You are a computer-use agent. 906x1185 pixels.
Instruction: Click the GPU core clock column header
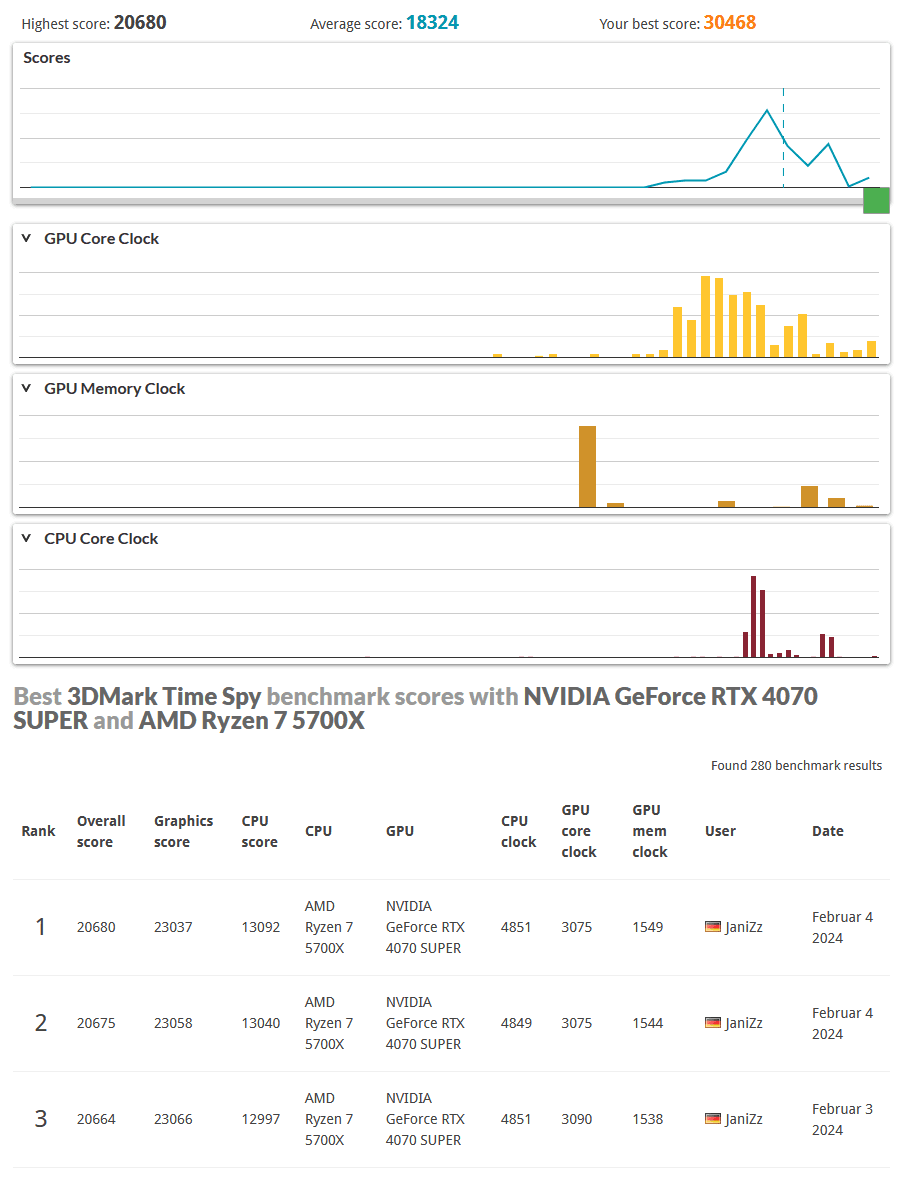coord(579,831)
